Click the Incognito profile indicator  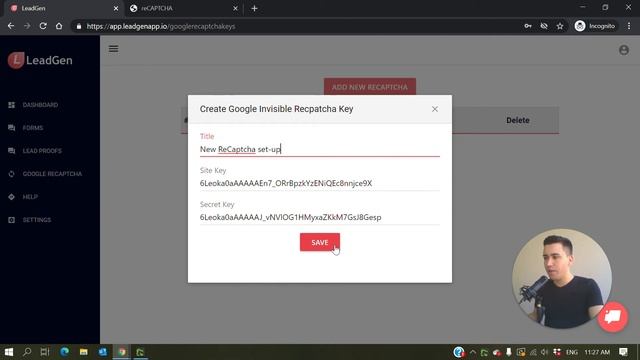[x=595, y=26]
